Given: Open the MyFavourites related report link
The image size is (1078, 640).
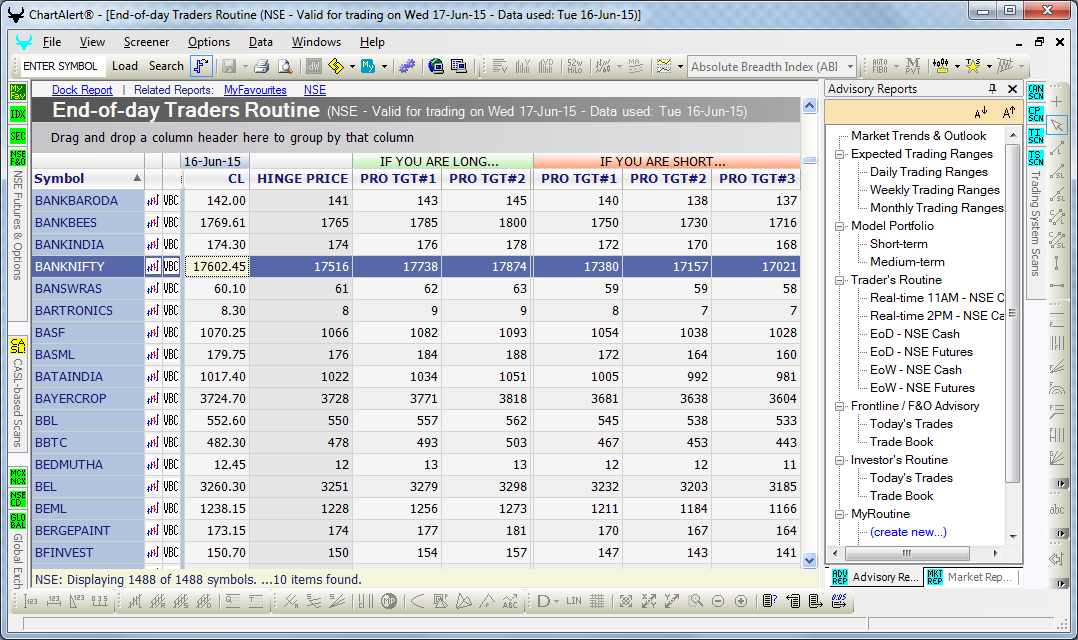Looking at the screenshot, I should [x=255, y=90].
